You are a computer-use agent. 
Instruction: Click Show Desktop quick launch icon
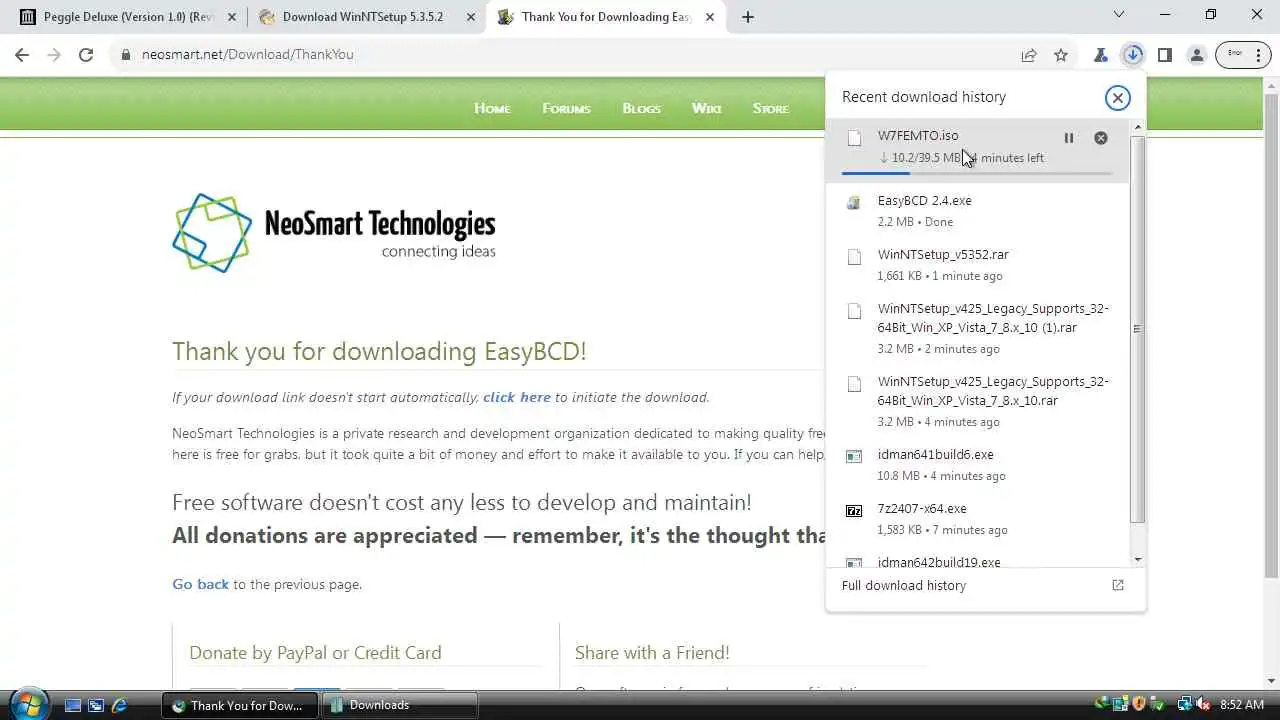pos(72,705)
